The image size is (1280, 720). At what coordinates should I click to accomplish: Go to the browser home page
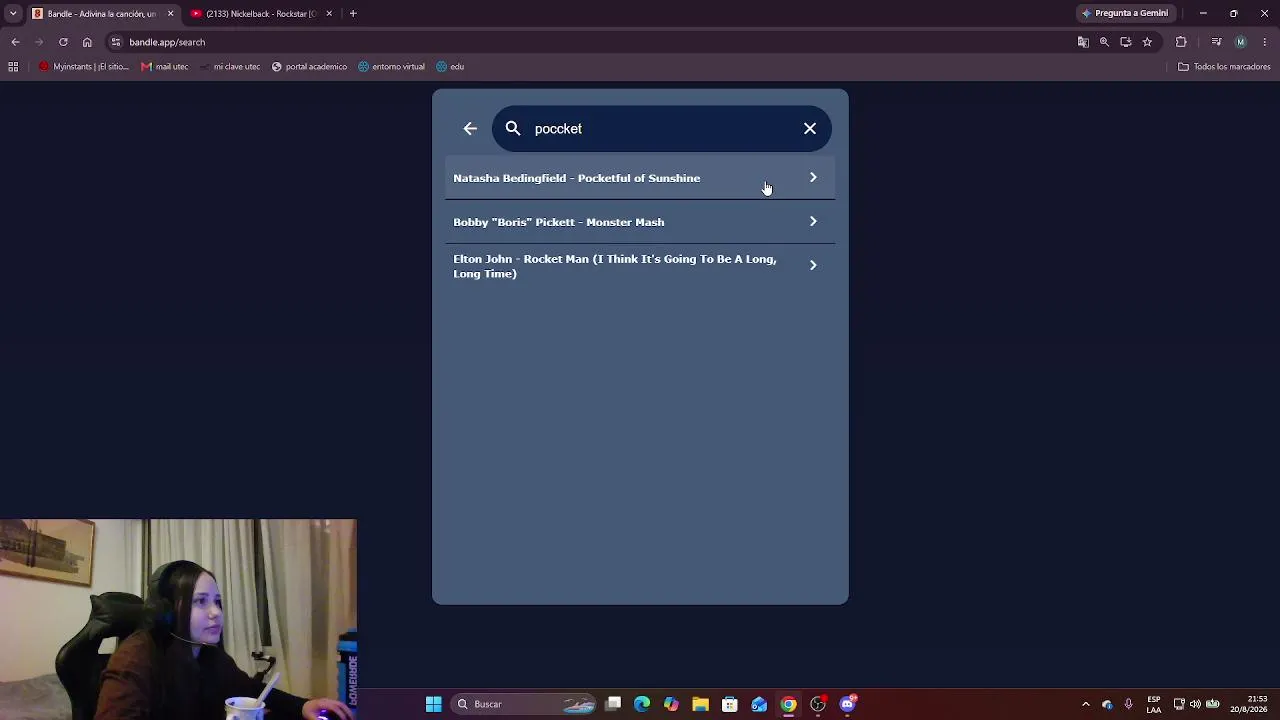tap(87, 42)
